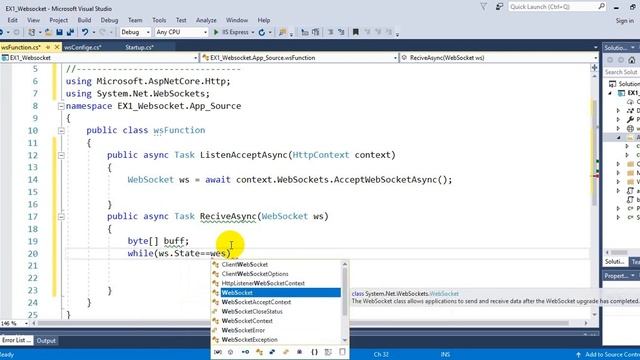Screen dimensions: 640x360
Task: Click the split editor handle above the scrollbar
Action: [x=594, y=68]
